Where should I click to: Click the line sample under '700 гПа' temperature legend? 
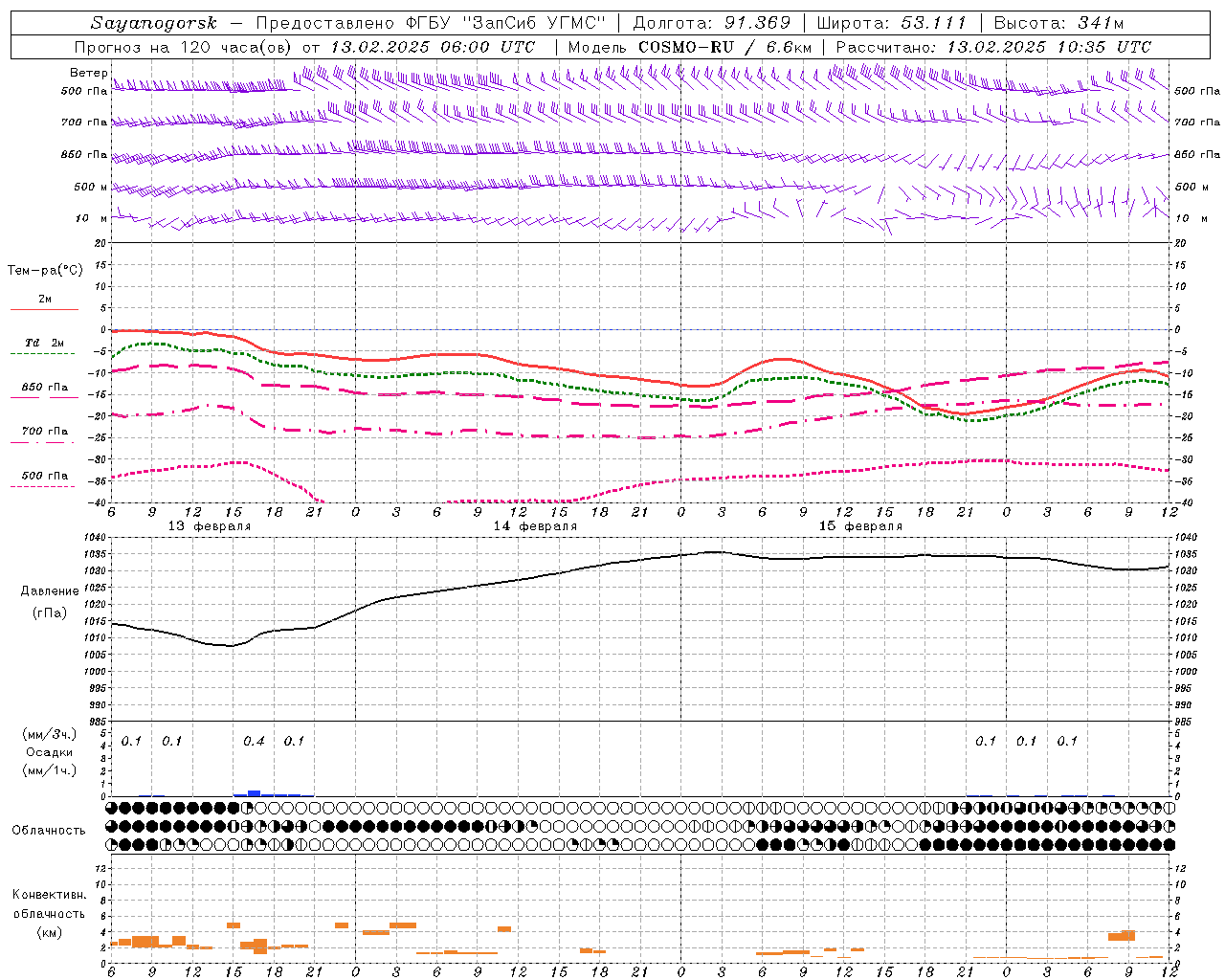pos(43,442)
